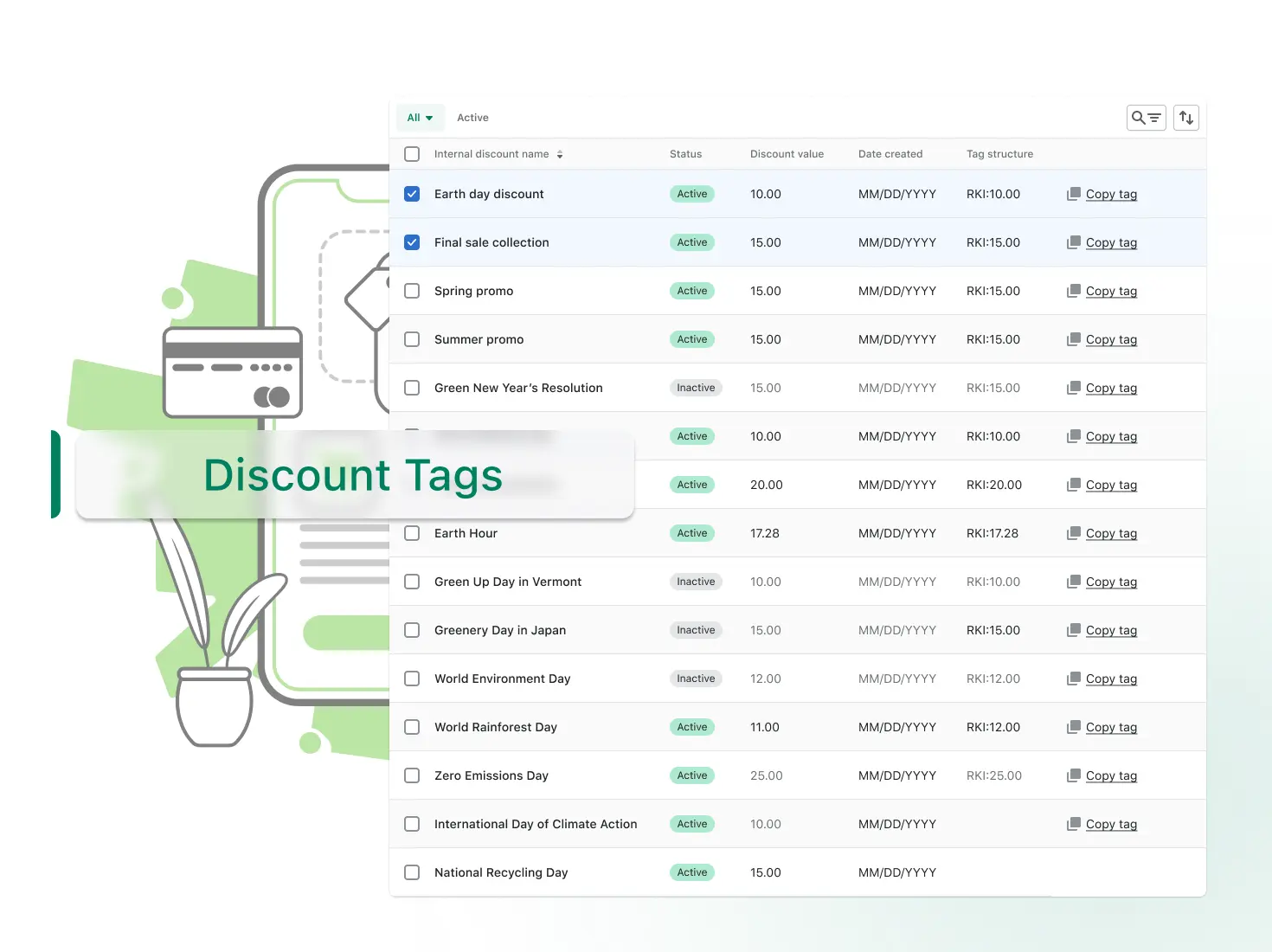The image size is (1272, 952).
Task: Click copy icon in Summer promo row
Action: coord(1074,339)
